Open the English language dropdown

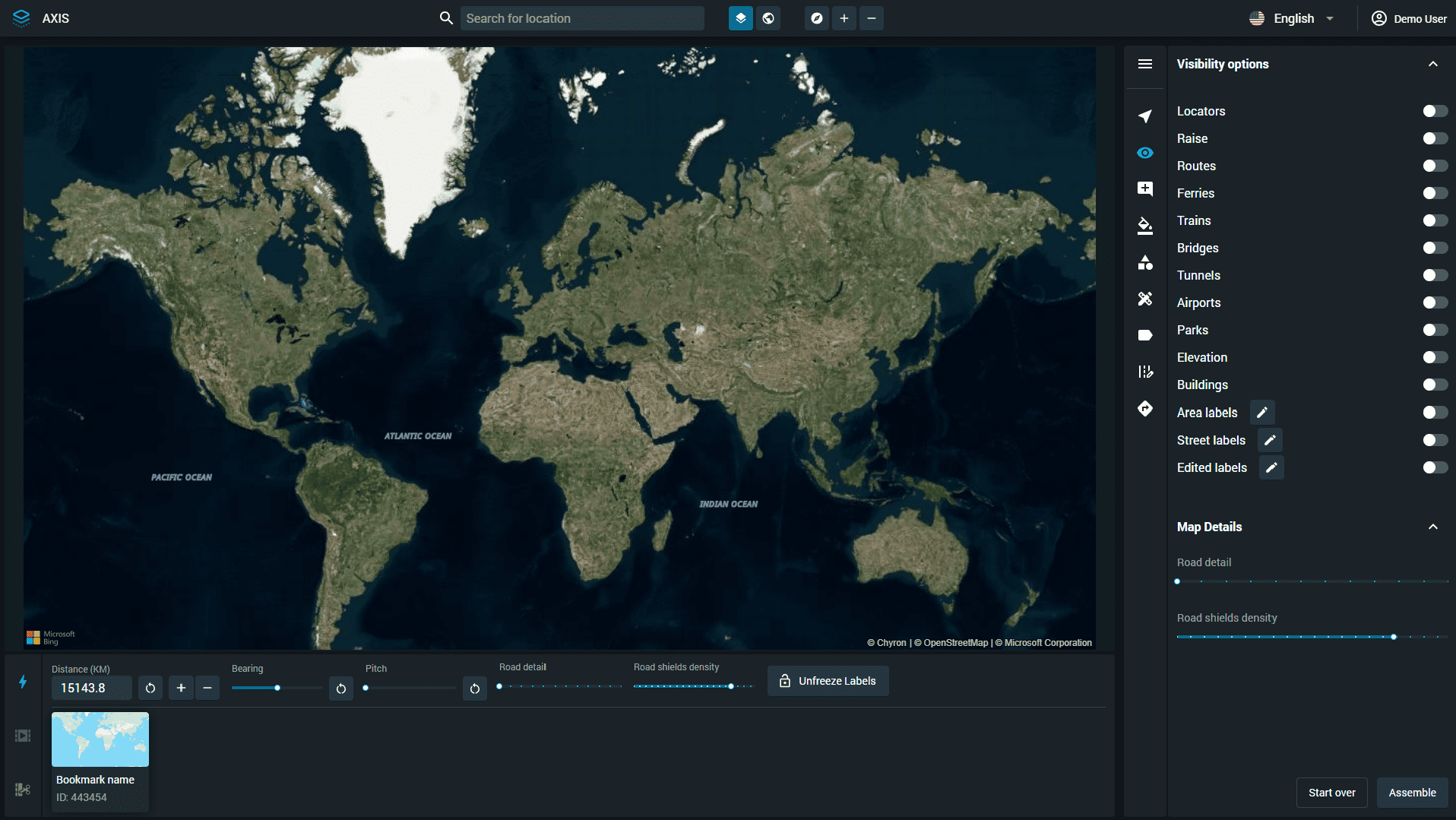(1293, 18)
